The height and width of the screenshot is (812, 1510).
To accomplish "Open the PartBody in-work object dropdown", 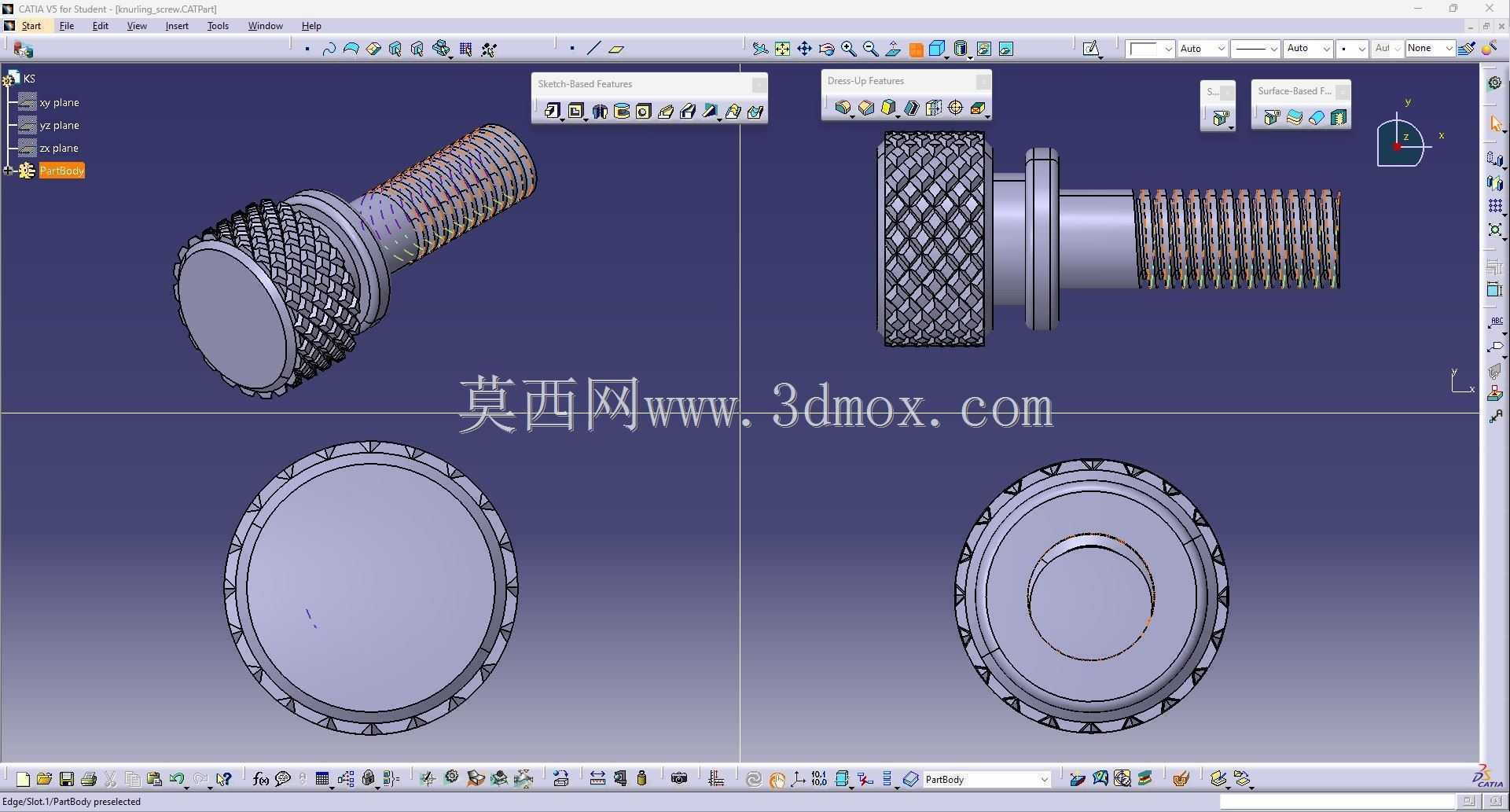I will coord(1044,779).
